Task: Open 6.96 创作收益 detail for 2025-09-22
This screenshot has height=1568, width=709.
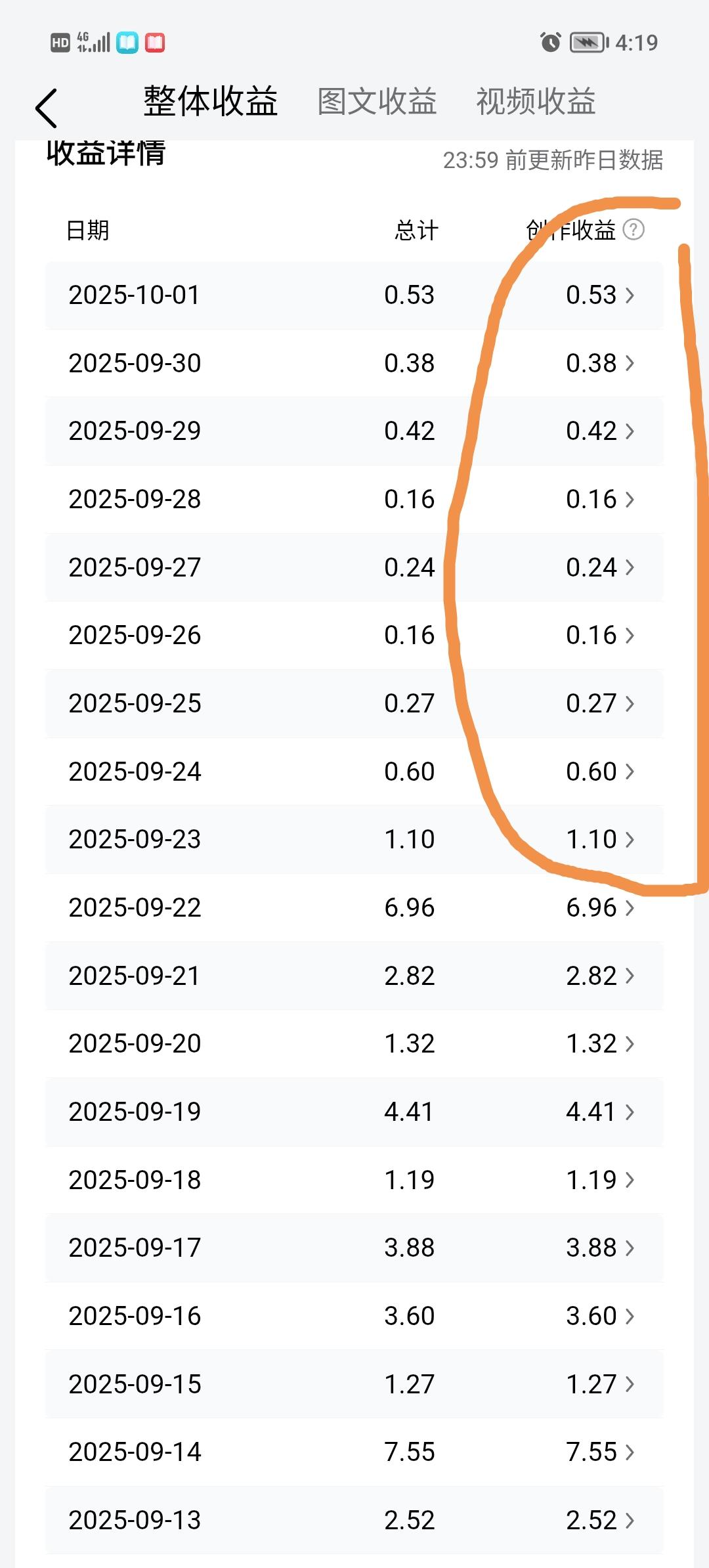Action: (591, 908)
